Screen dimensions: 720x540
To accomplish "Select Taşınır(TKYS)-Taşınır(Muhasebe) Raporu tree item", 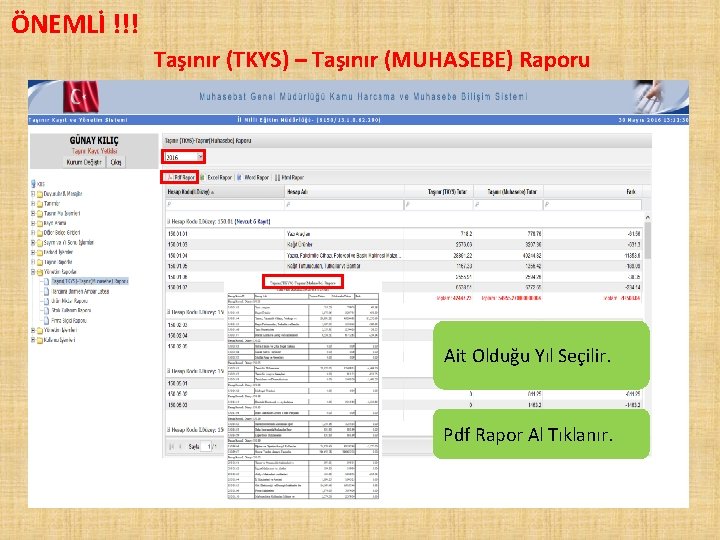I will tap(90, 281).
